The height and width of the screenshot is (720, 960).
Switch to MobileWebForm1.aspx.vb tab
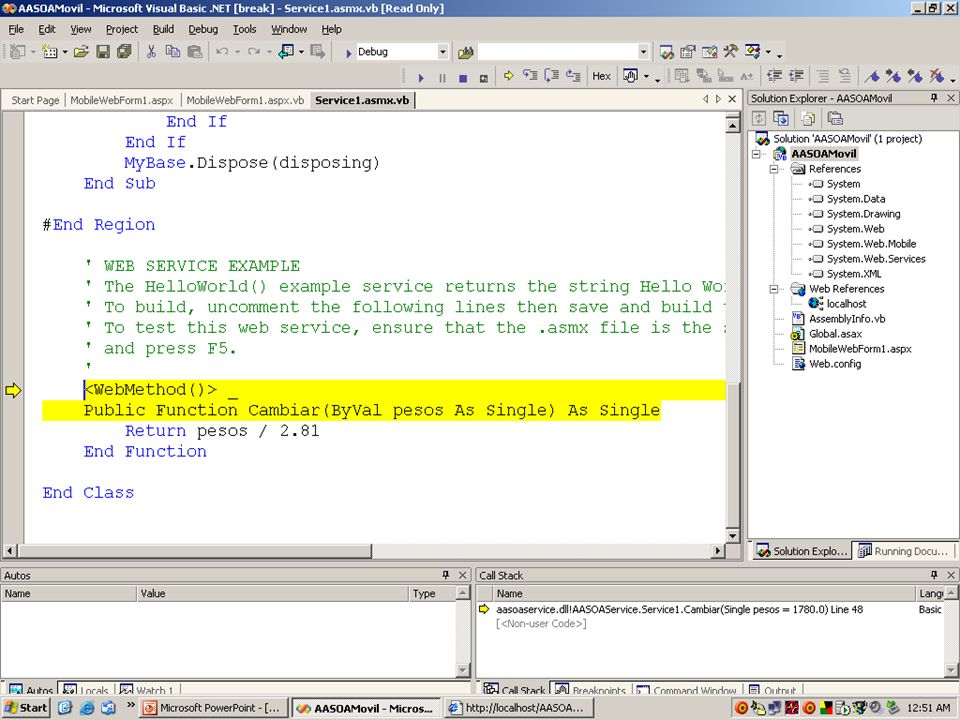[x=245, y=100]
